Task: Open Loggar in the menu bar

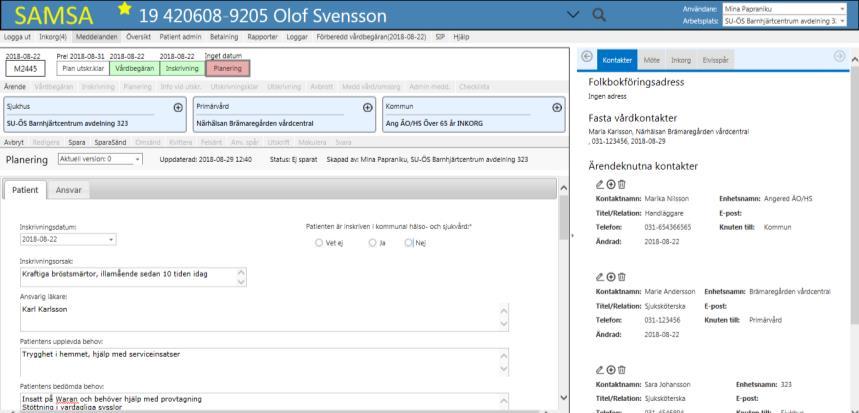Action: tap(297, 37)
